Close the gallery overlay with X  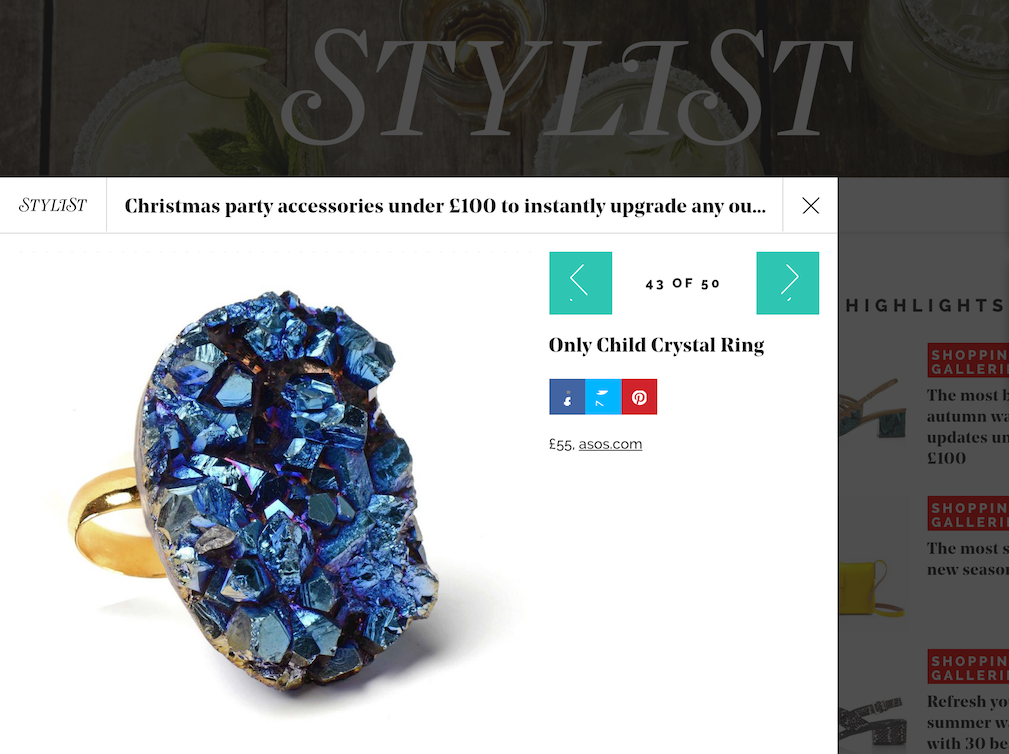811,205
